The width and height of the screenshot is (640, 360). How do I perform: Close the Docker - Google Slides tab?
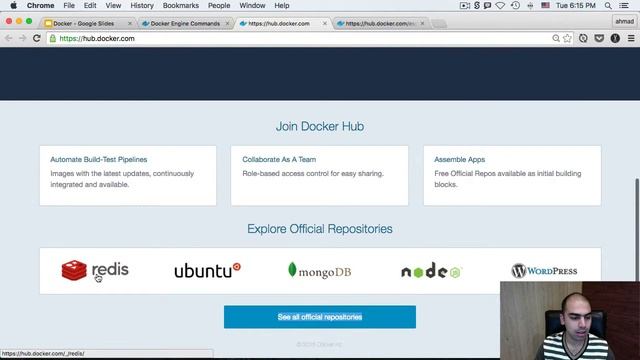pyautogui.click(x=130, y=24)
